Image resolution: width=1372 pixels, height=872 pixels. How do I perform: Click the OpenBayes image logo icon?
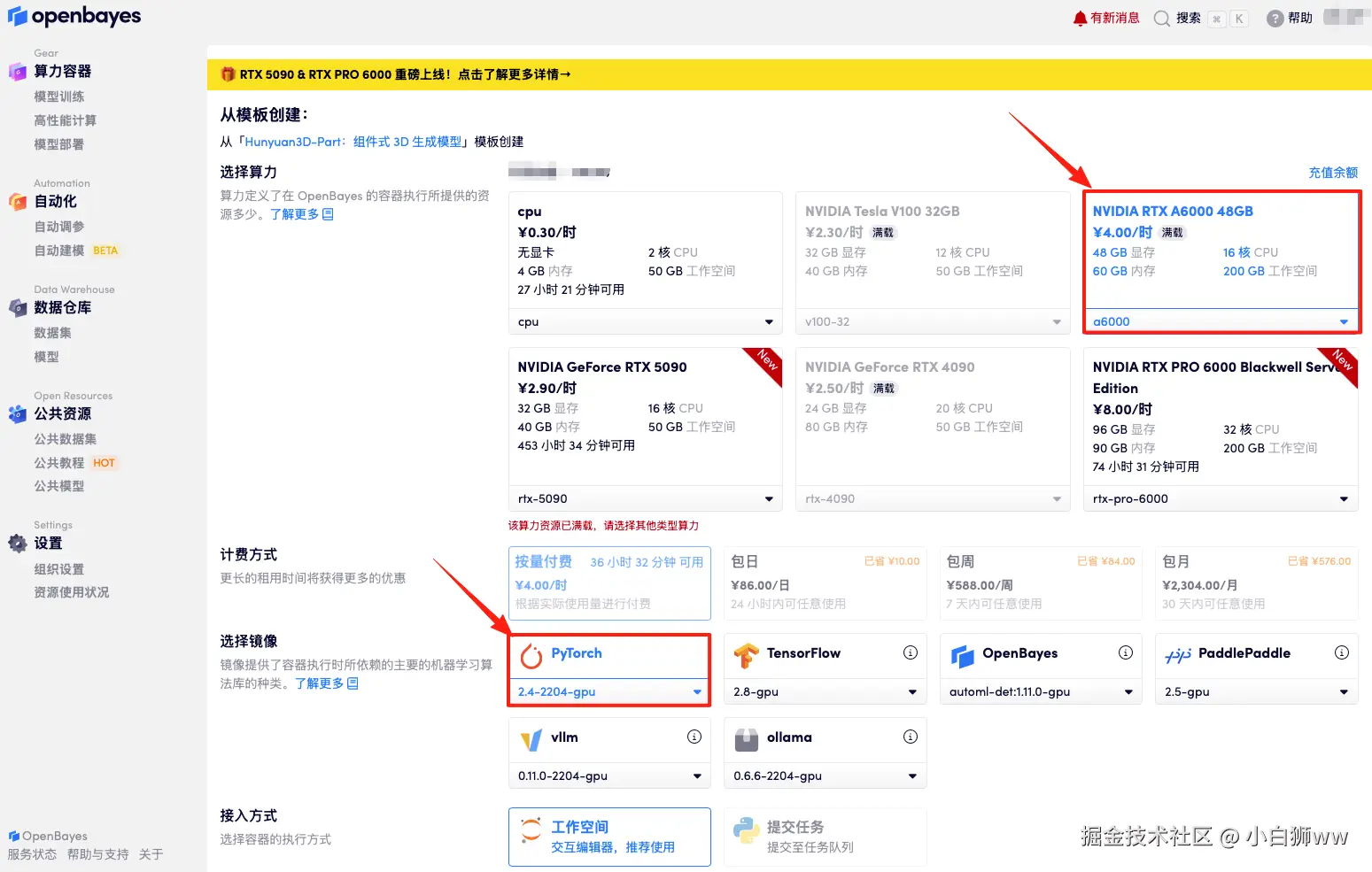[962, 656]
